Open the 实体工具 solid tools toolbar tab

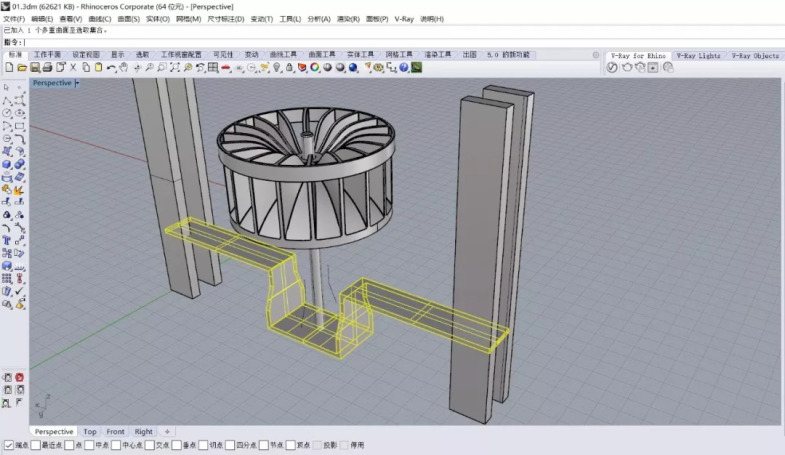(x=360, y=55)
